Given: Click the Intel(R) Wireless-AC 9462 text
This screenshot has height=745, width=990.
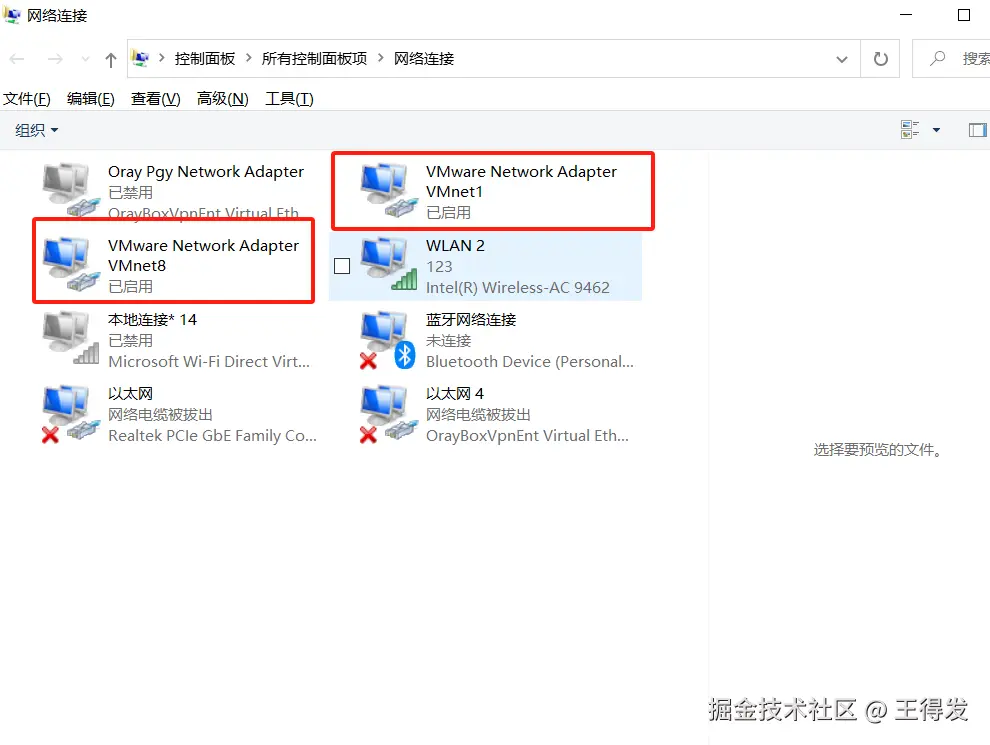Looking at the screenshot, I should (x=518, y=288).
